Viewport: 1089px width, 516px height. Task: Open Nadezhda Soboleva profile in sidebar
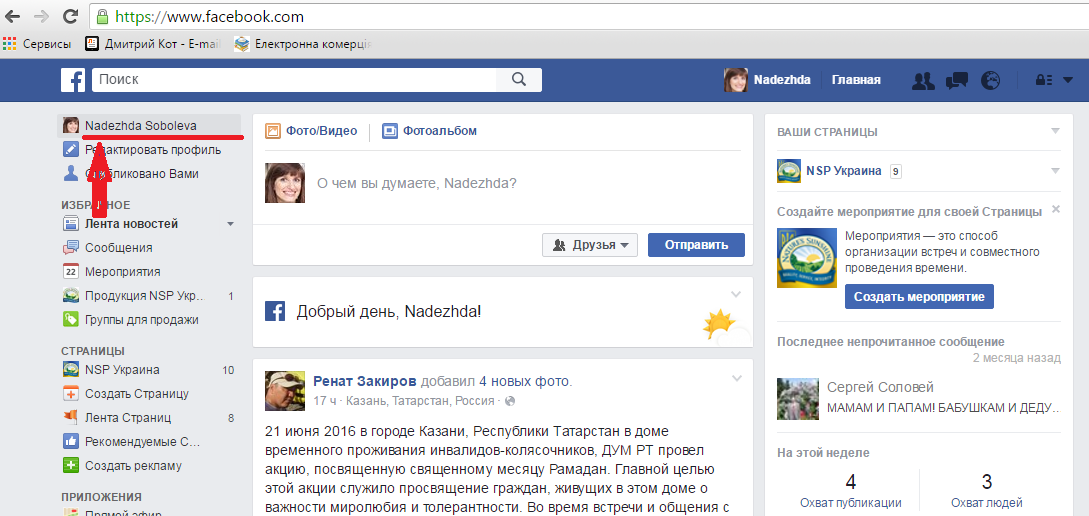click(149, 126)
